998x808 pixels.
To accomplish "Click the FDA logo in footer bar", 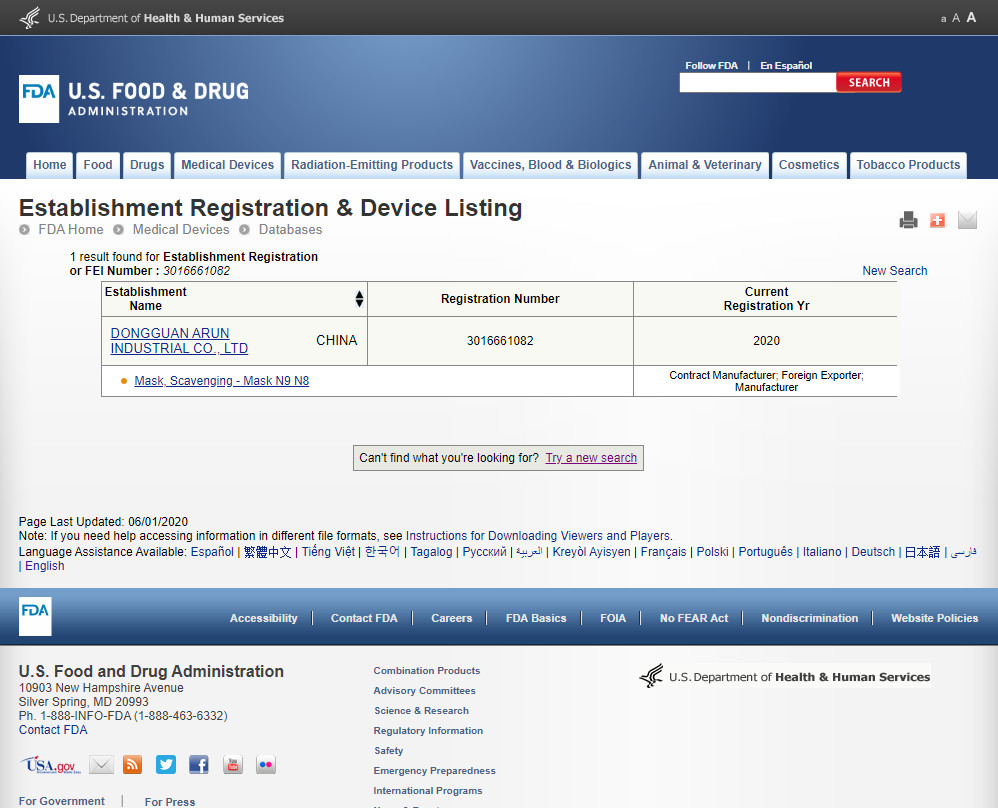I will [35, 616].
